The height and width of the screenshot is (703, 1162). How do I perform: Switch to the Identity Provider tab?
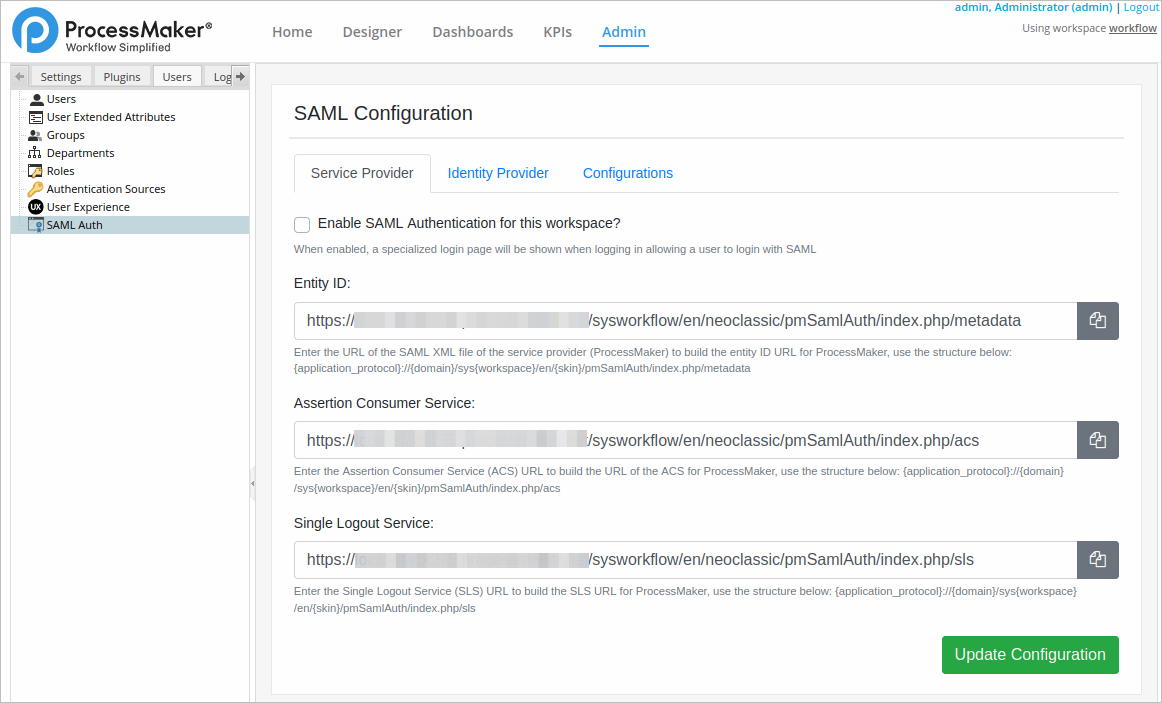click(498, 173)
